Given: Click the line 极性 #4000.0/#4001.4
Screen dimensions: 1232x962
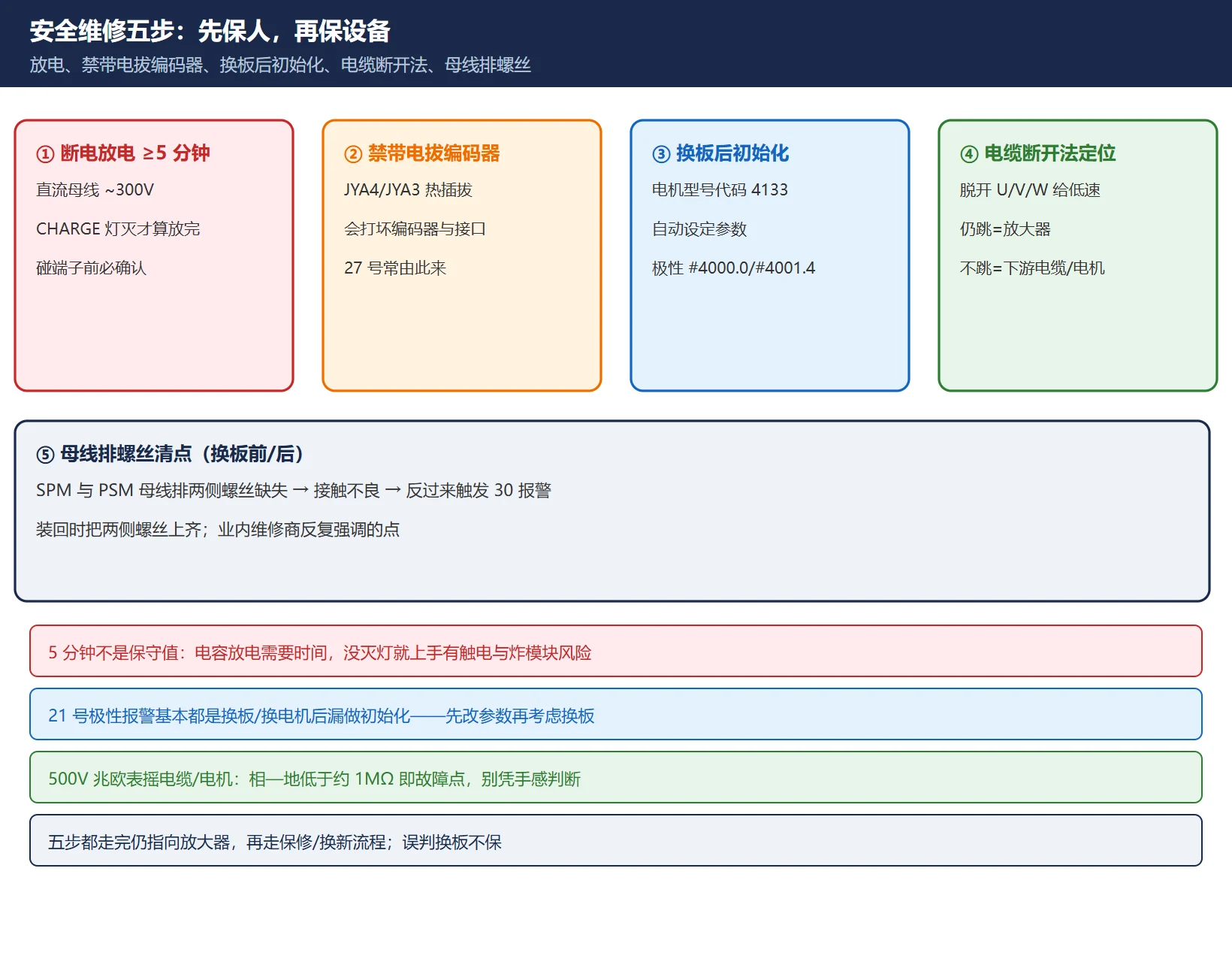Looking at the screenshot, I should 733,268.
